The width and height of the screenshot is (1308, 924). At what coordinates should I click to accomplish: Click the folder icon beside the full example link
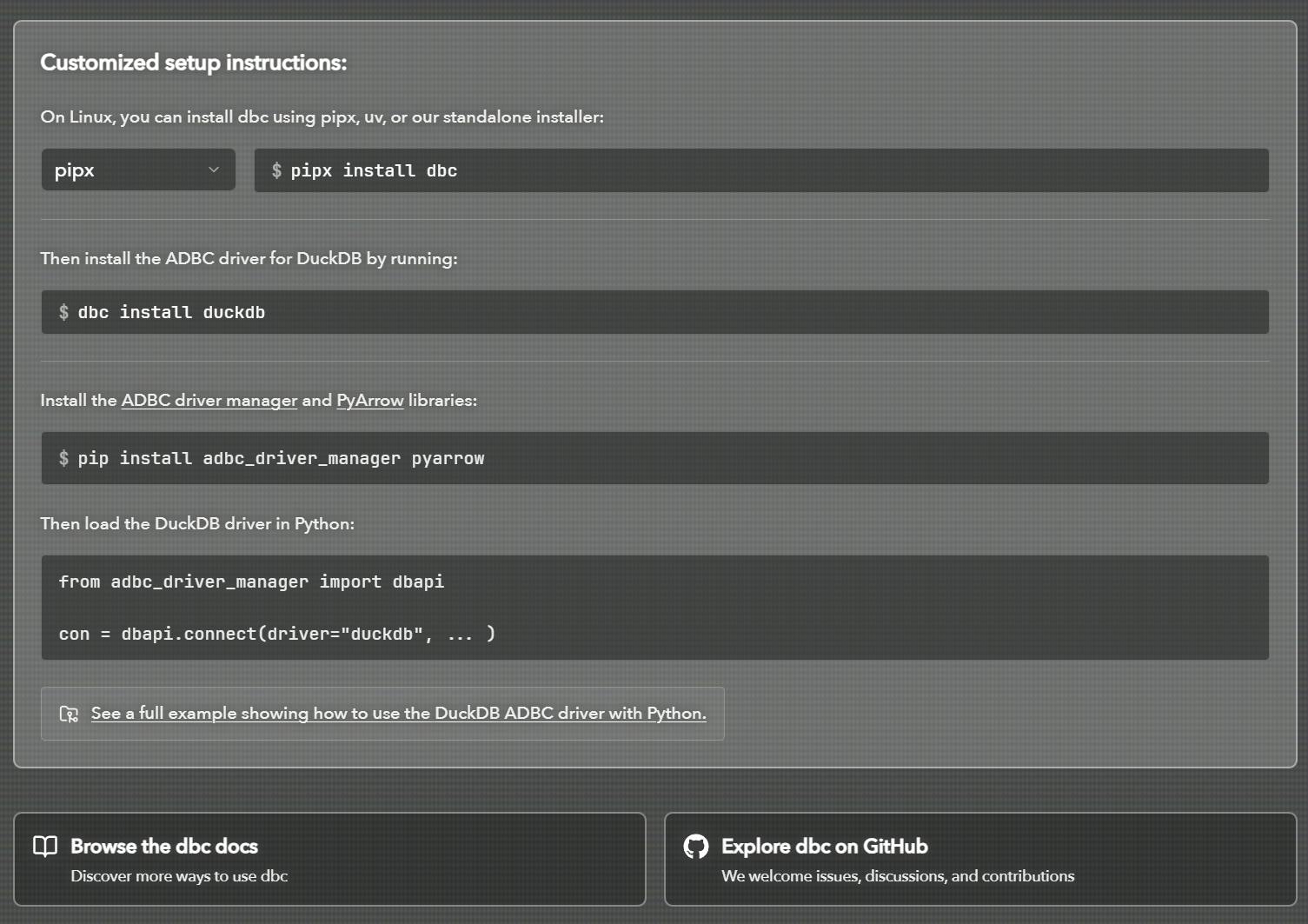coord(69,714)
